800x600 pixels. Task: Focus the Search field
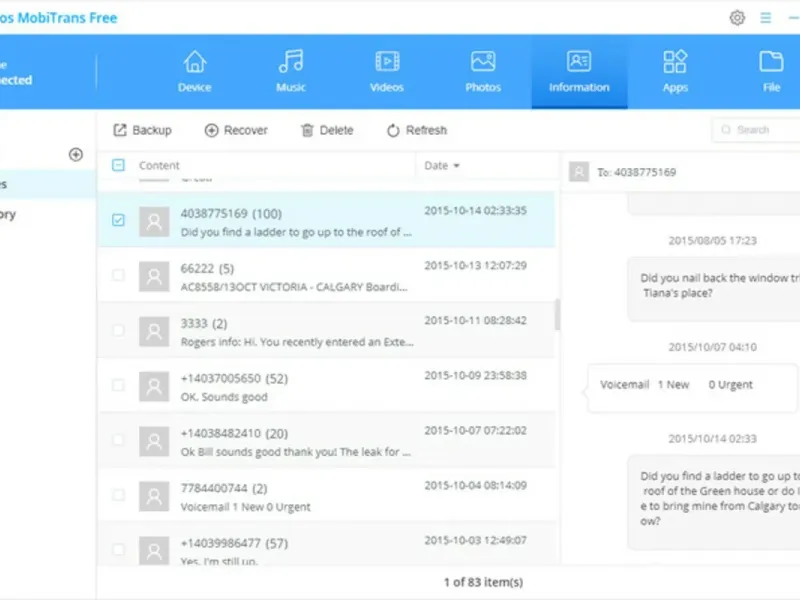[756, 130]
